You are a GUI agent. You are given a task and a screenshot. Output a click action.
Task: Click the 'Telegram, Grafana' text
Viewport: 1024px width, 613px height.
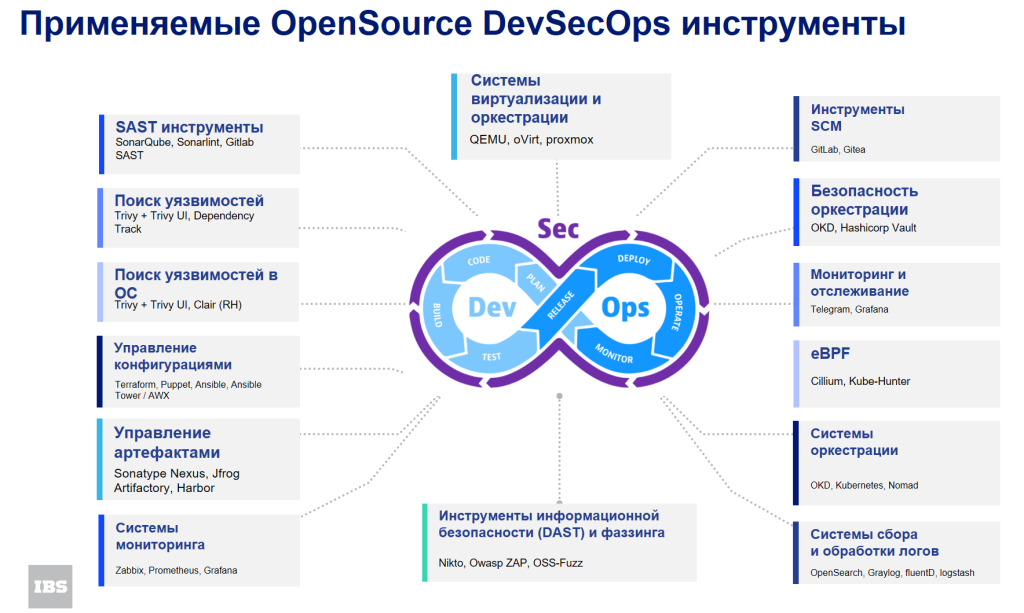pyautogui.click(x=849, y=309)
